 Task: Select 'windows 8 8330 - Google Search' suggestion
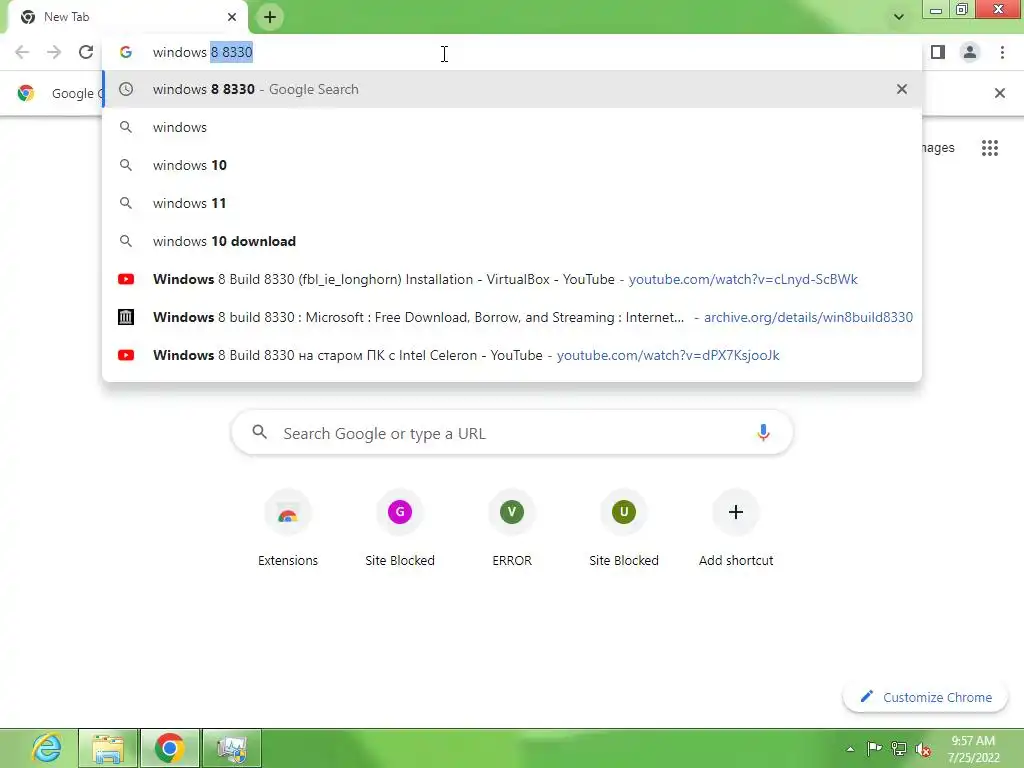(x=512, y=89)
